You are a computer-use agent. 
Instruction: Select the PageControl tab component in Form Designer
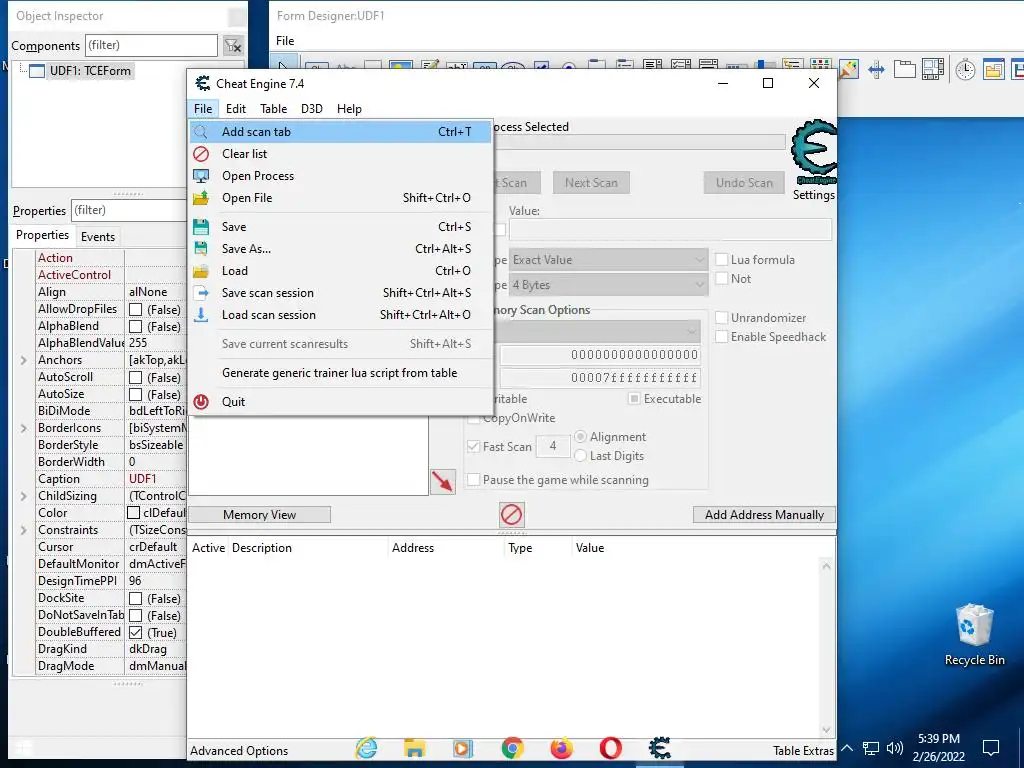[x=904, y=69]
